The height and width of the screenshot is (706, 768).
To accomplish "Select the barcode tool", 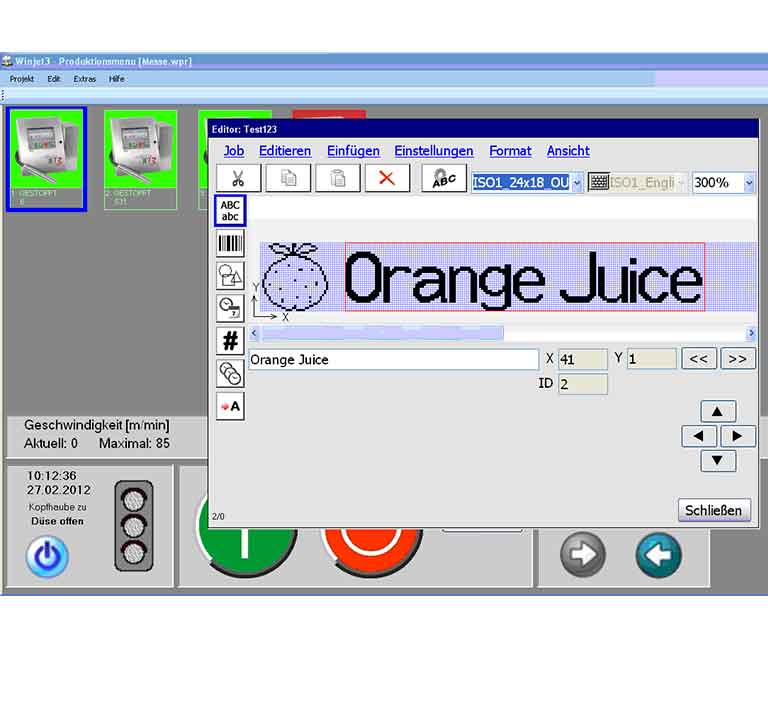I will [230, 243].
